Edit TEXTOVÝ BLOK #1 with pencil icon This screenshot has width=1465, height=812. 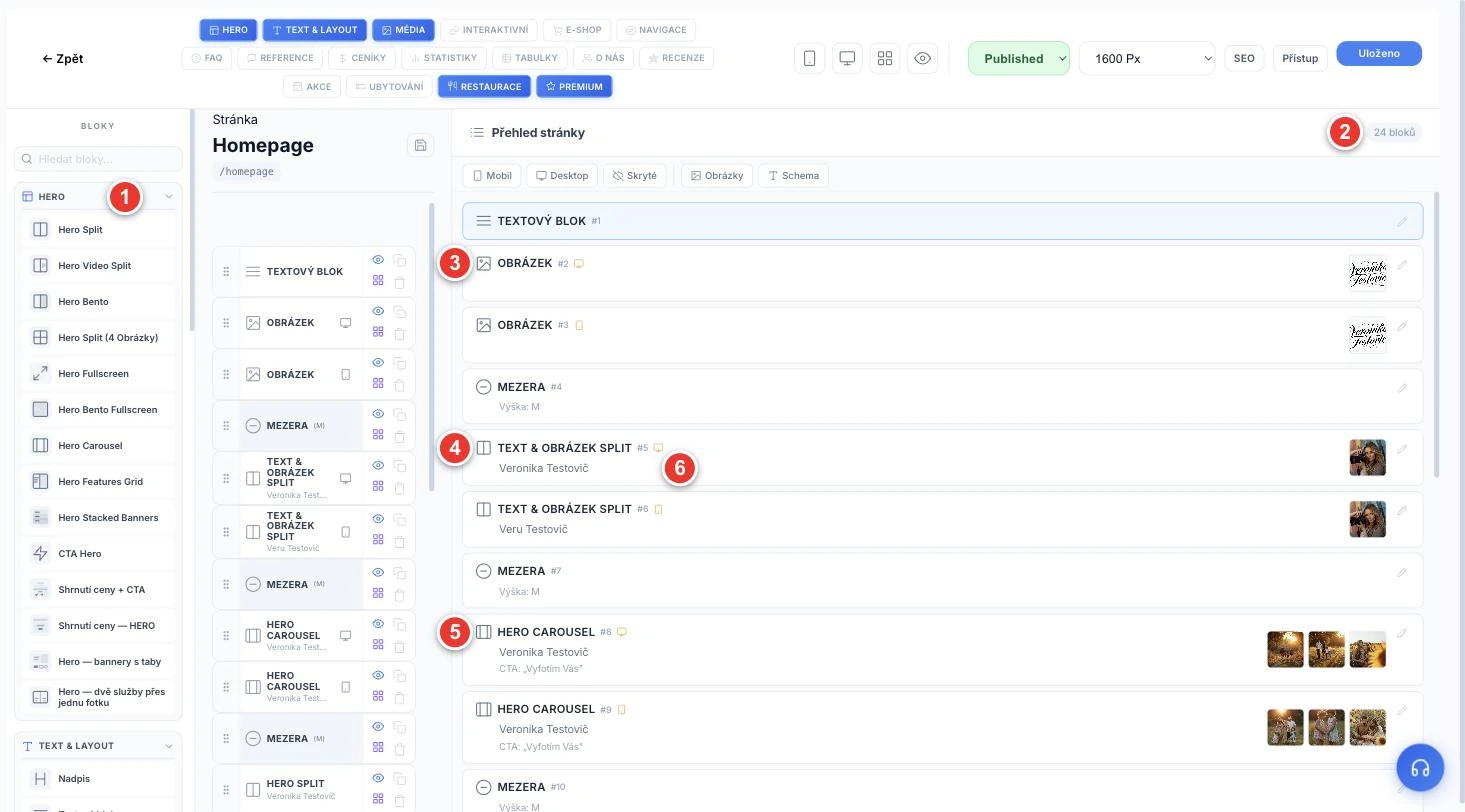point(1402,222)
